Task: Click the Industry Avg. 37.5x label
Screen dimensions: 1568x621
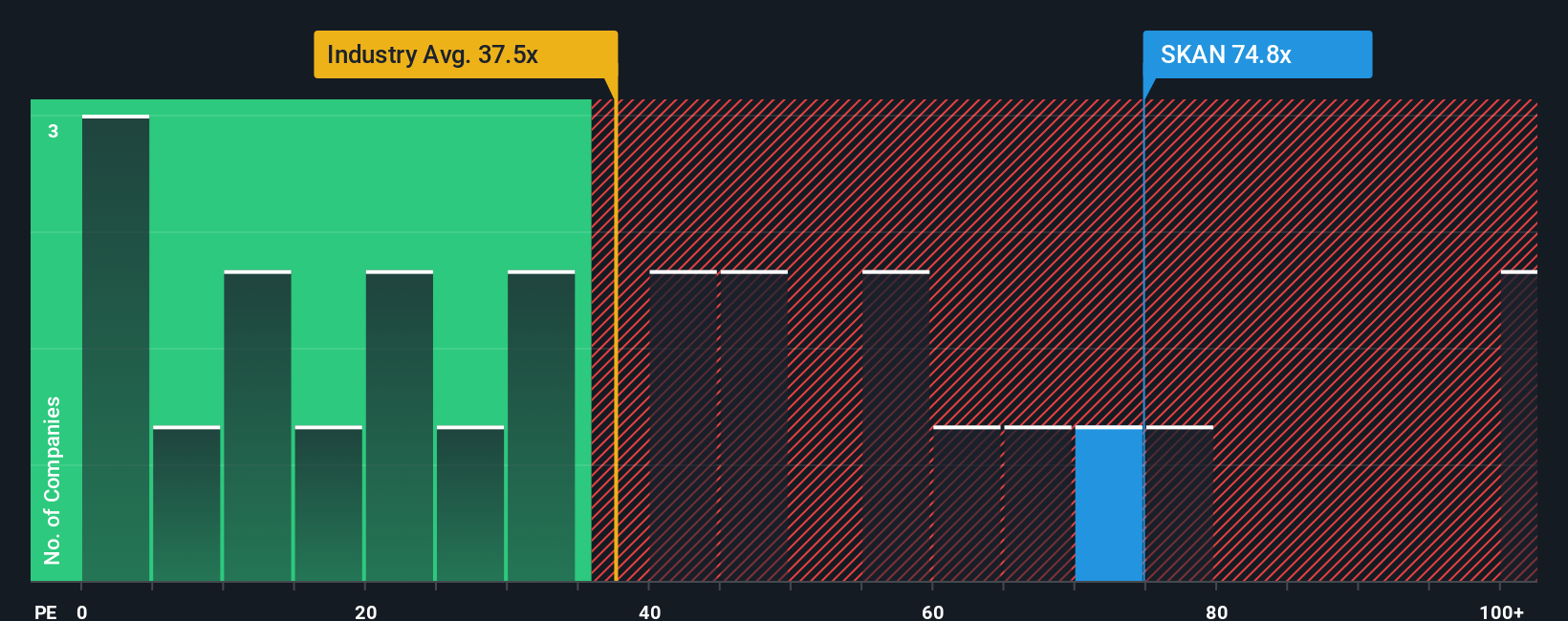Action: click(466, 54)
